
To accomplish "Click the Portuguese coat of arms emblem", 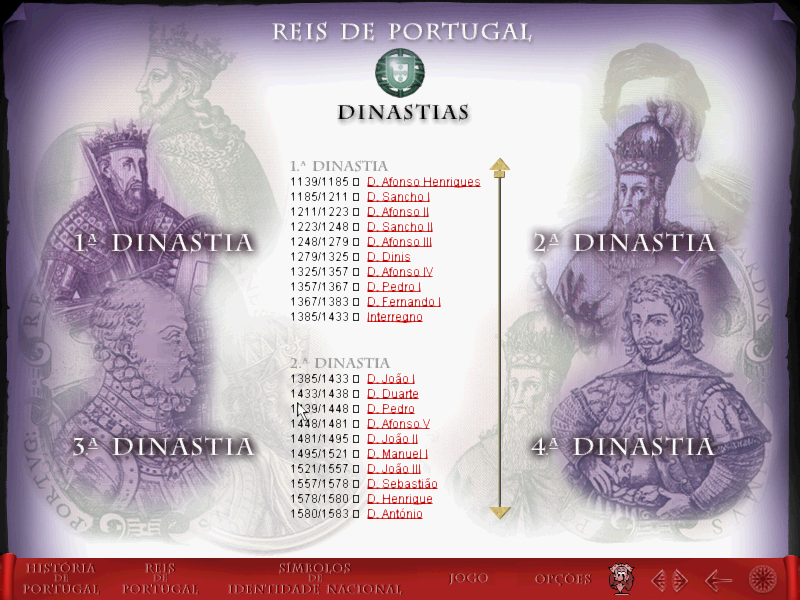I will (x=399, y=72).
